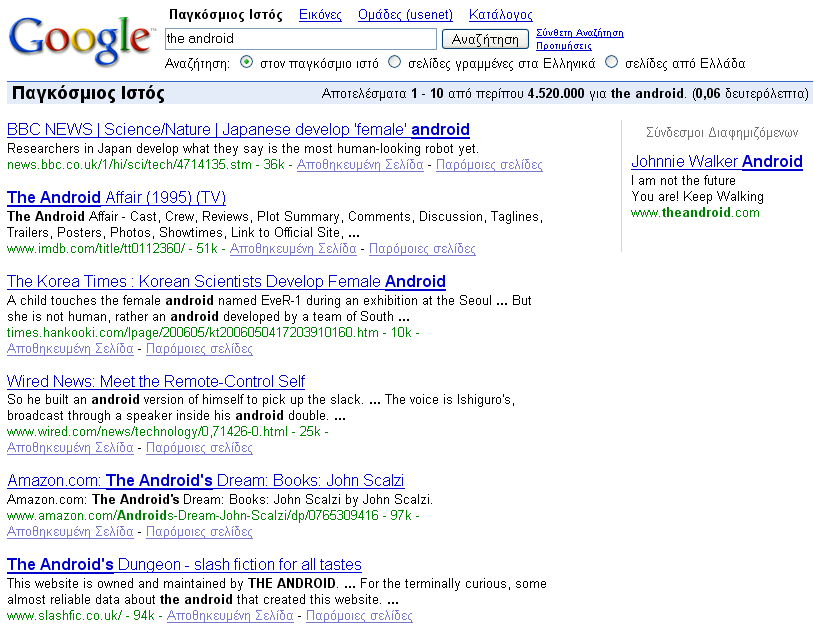Image resolution: width=814 pixels, height=627 pixels.
Task: Open the Johnnie Walker Android sponsored ad
Action: pyautogui.click(x=717, y=161)
